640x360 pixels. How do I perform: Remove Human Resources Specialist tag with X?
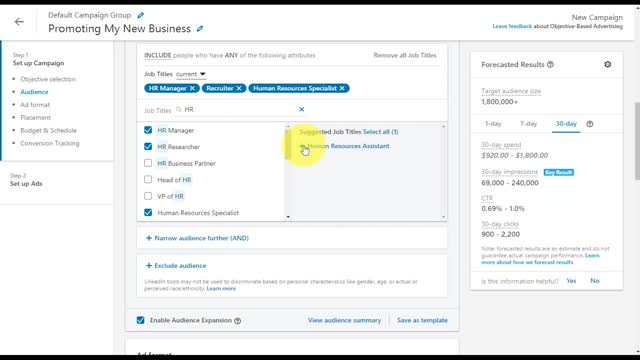pos(342,88)
